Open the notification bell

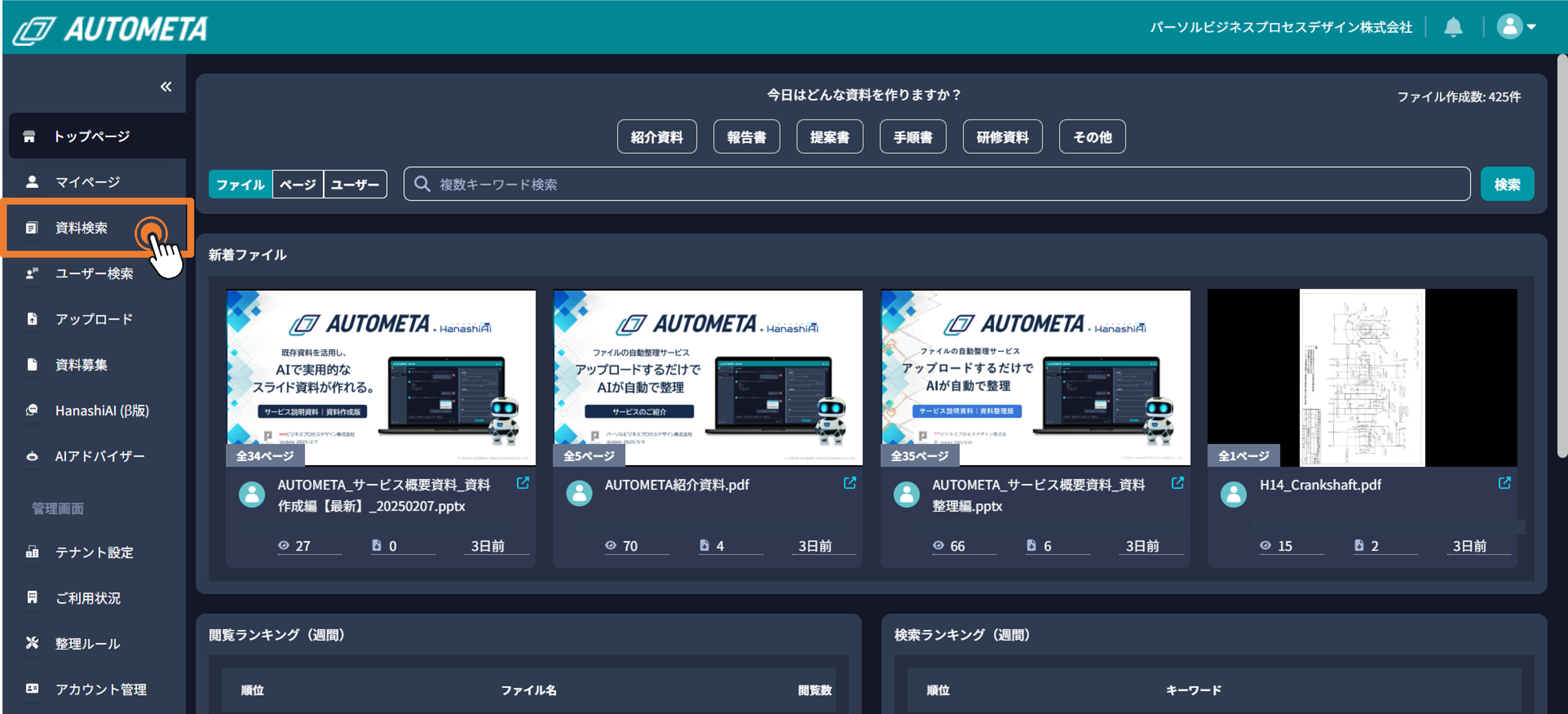pos(1453,28)
